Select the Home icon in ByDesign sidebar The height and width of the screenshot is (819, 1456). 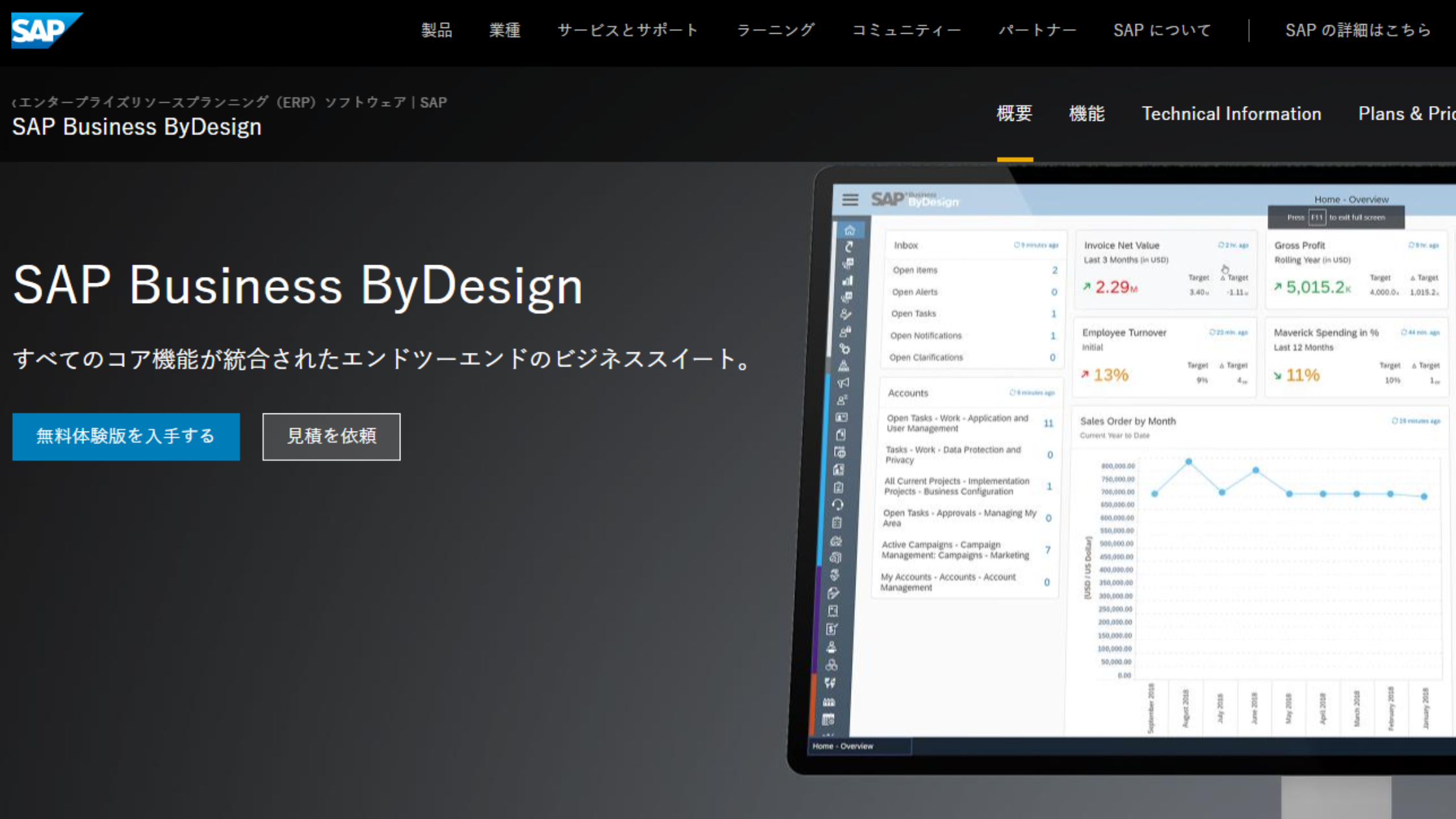pyautogui.click(x=850, y=230)
